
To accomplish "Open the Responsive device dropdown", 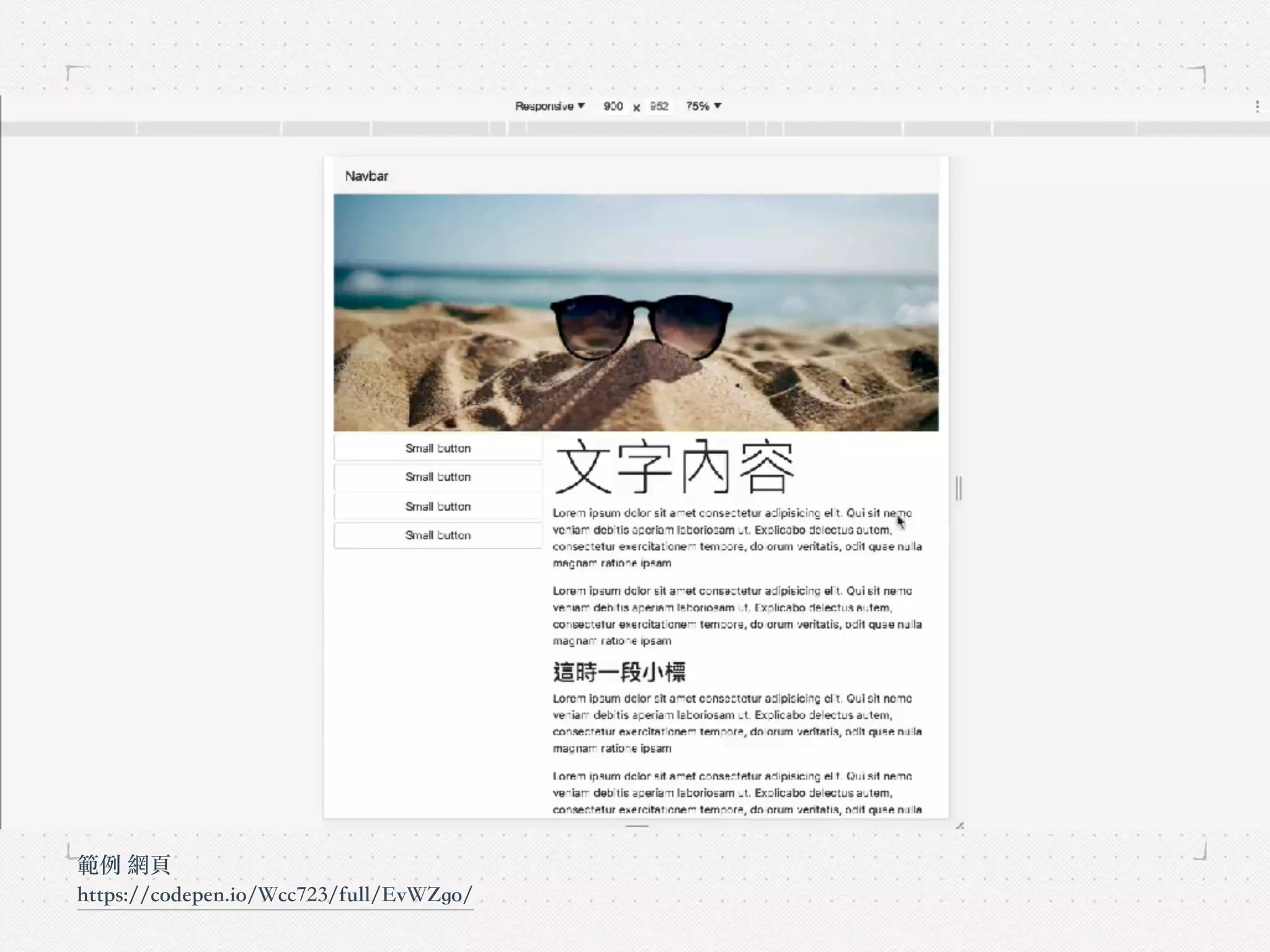I will (x=549, y=106).
